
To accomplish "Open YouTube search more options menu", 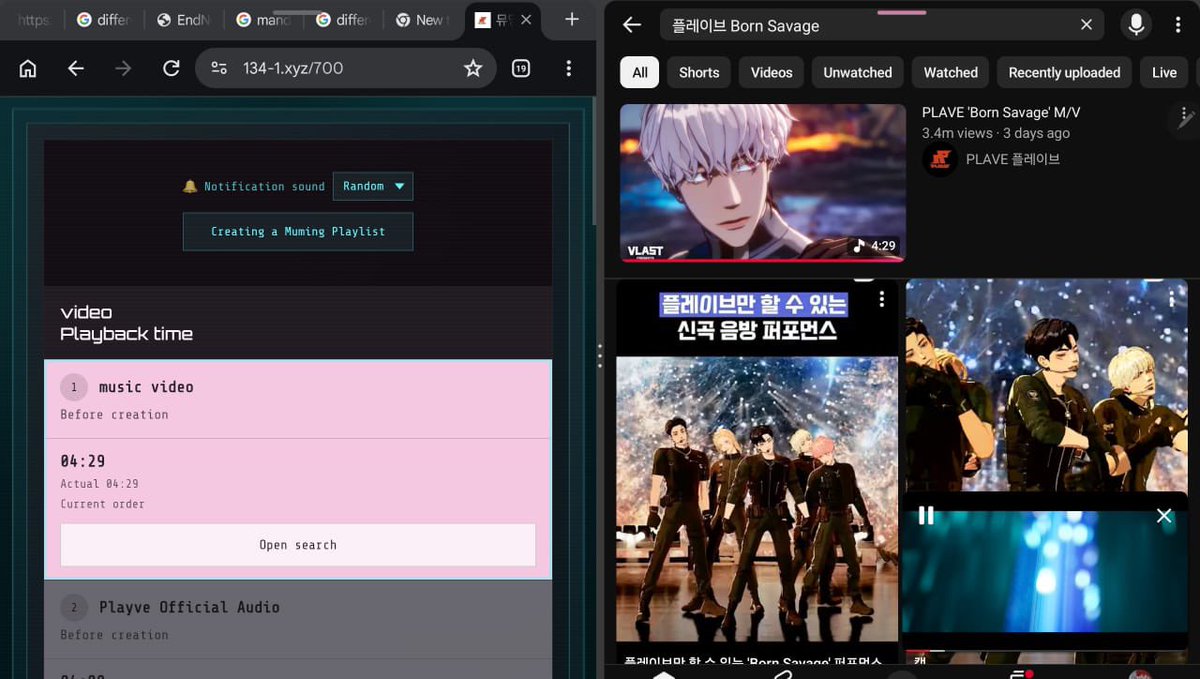I will 1178,25.
